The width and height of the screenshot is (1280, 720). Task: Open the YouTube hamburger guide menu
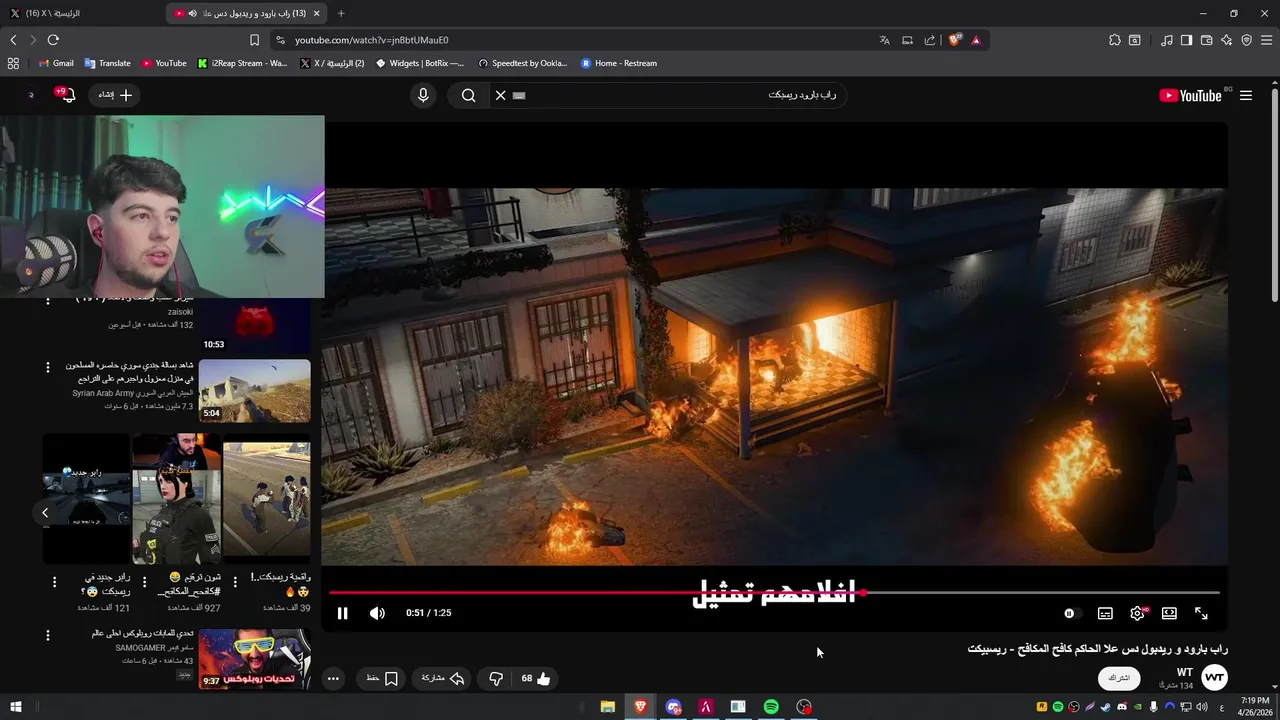coord(1246,95)
